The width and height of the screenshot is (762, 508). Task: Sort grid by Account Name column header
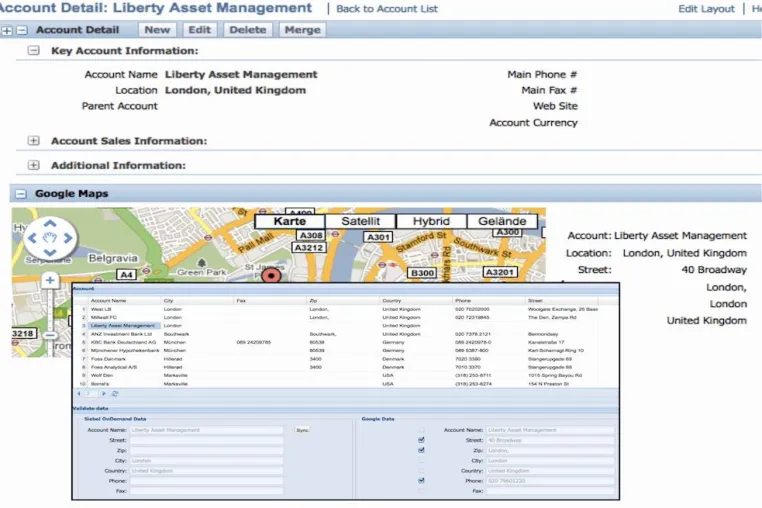click(x=124, y=300)
